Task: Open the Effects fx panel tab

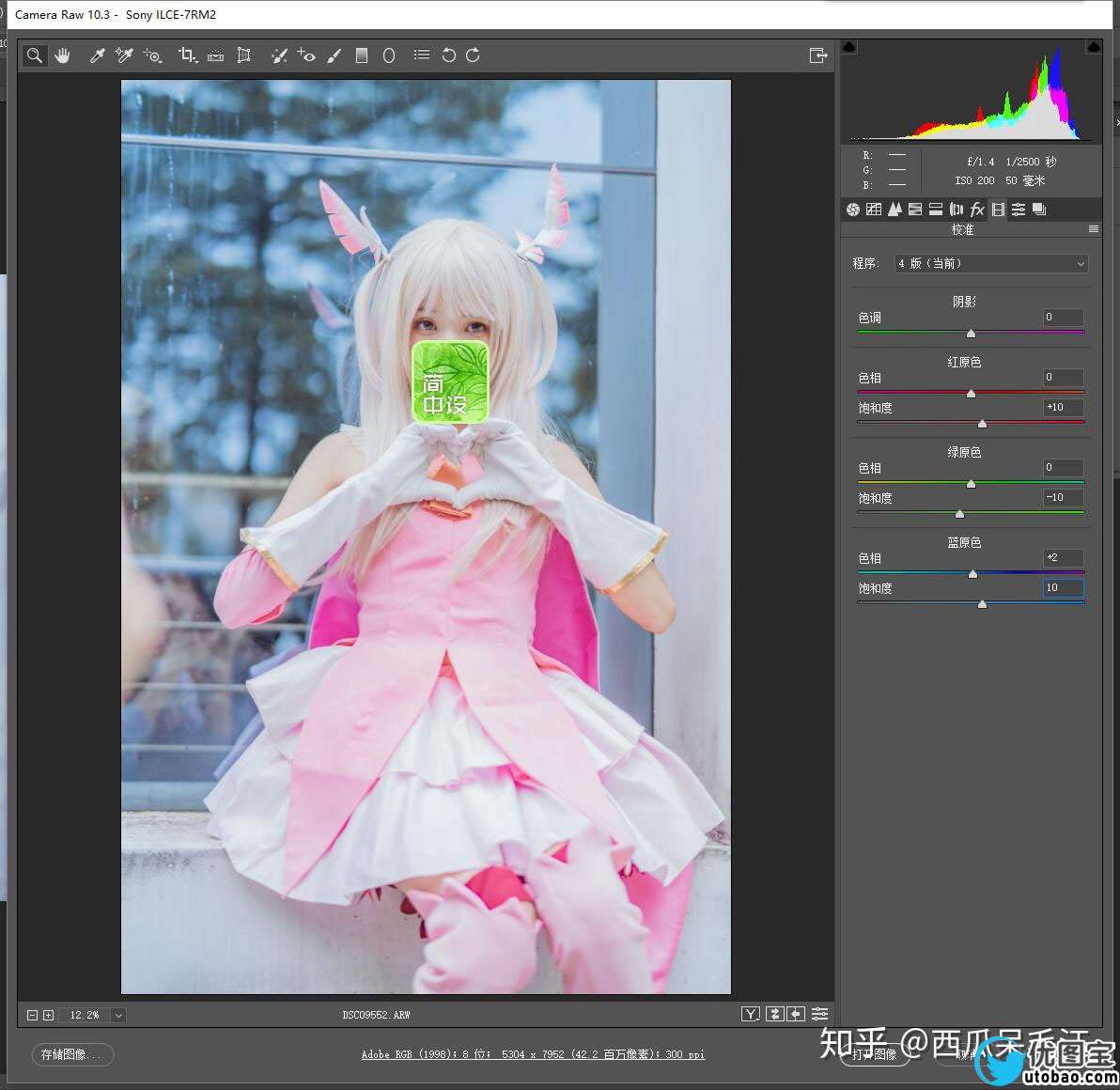Action: tap(977, 210)
